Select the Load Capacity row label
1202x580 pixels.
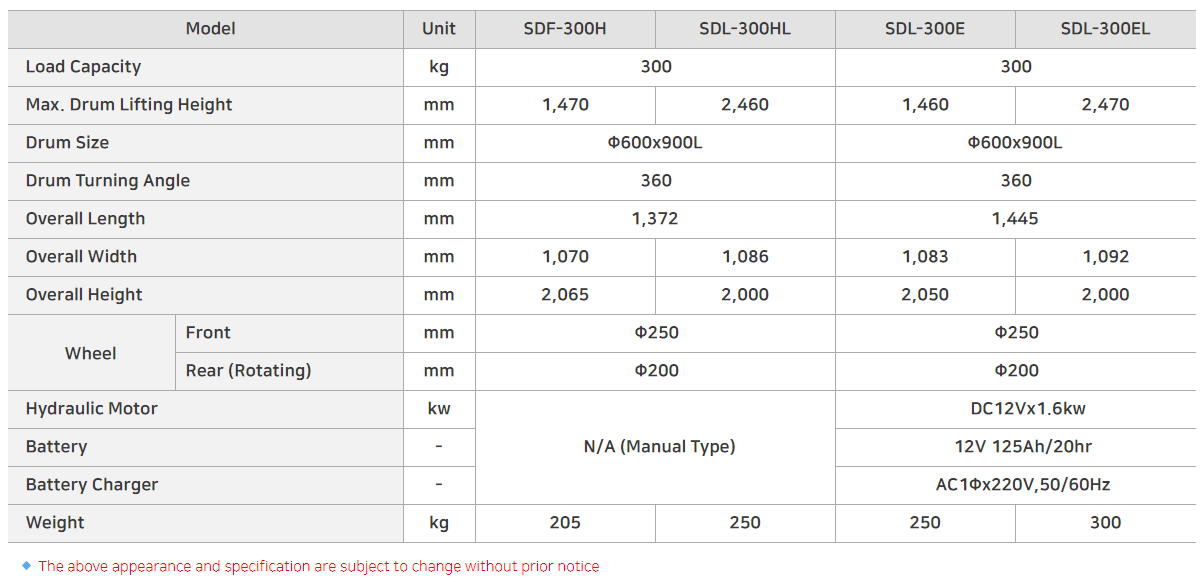pos(84,67)
